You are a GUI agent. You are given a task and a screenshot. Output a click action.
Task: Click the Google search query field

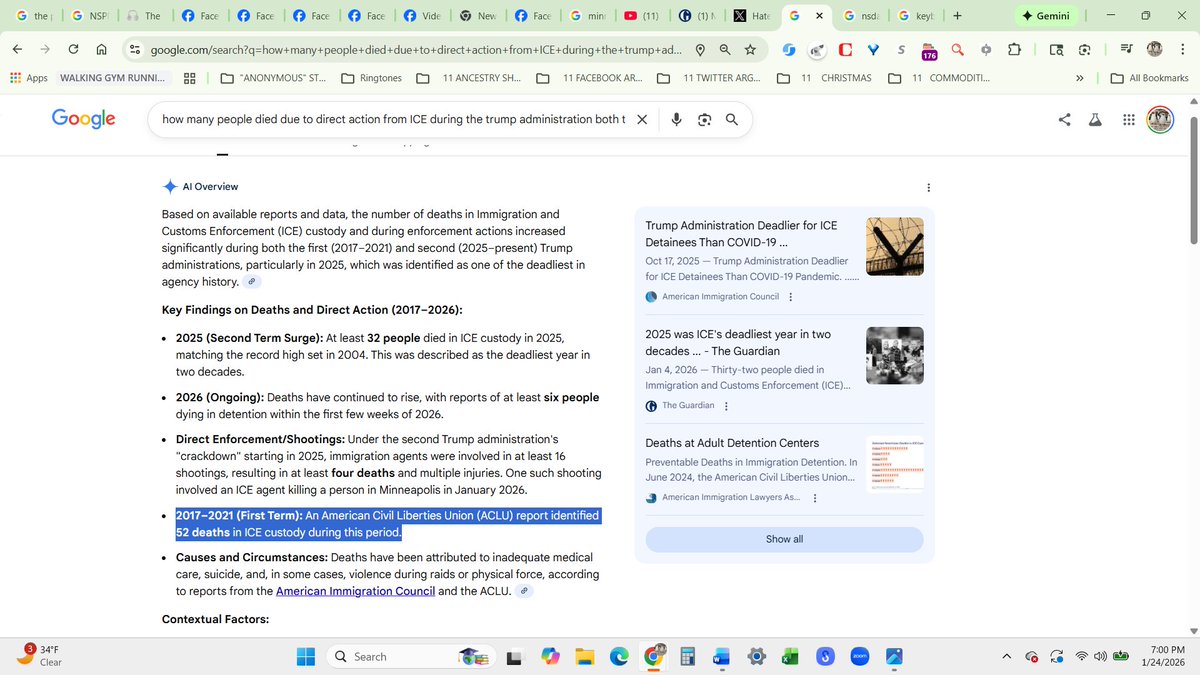point(393,120)
